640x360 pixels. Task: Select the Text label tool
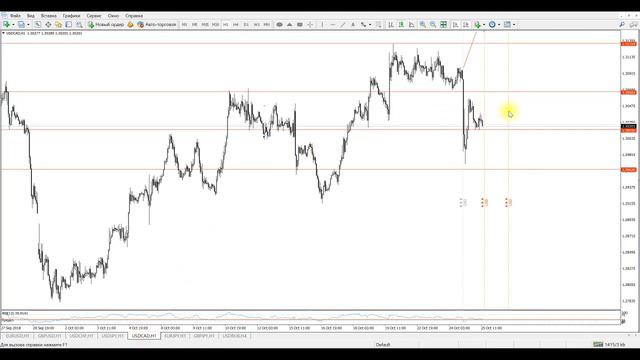coord(353,24)
